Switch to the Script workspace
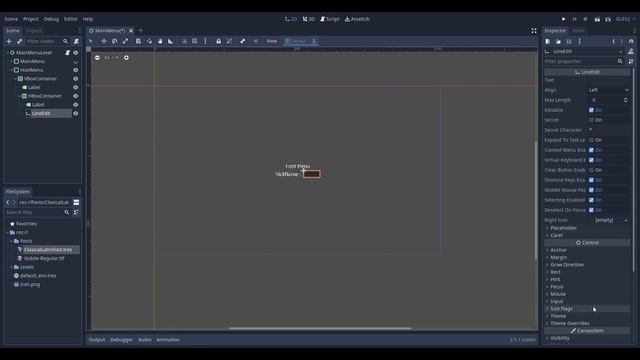Screen dimensions: 640x360 click(330, 19)
